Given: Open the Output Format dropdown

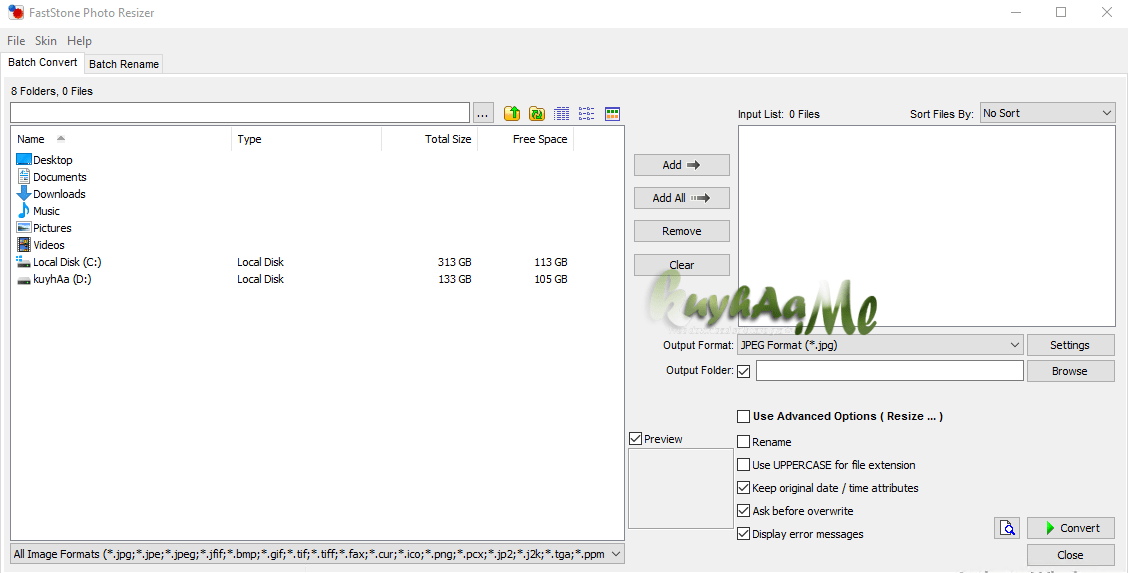Looking at the screenshot, I should coord(880,345).
